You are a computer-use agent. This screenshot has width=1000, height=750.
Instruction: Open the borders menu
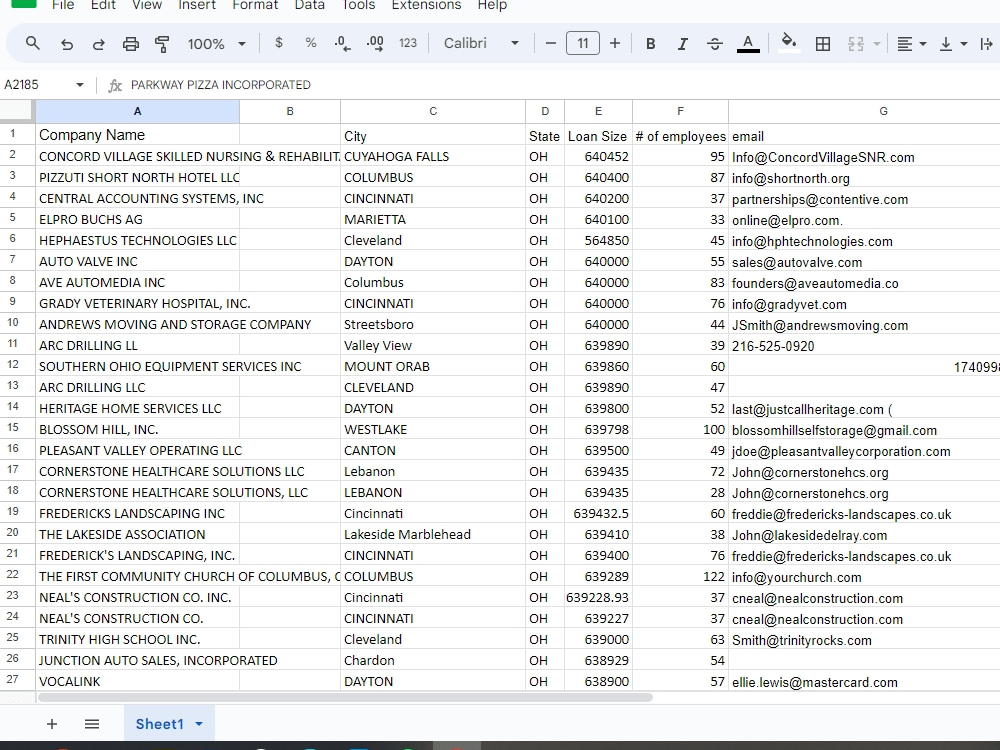click(x=823, y=43)
